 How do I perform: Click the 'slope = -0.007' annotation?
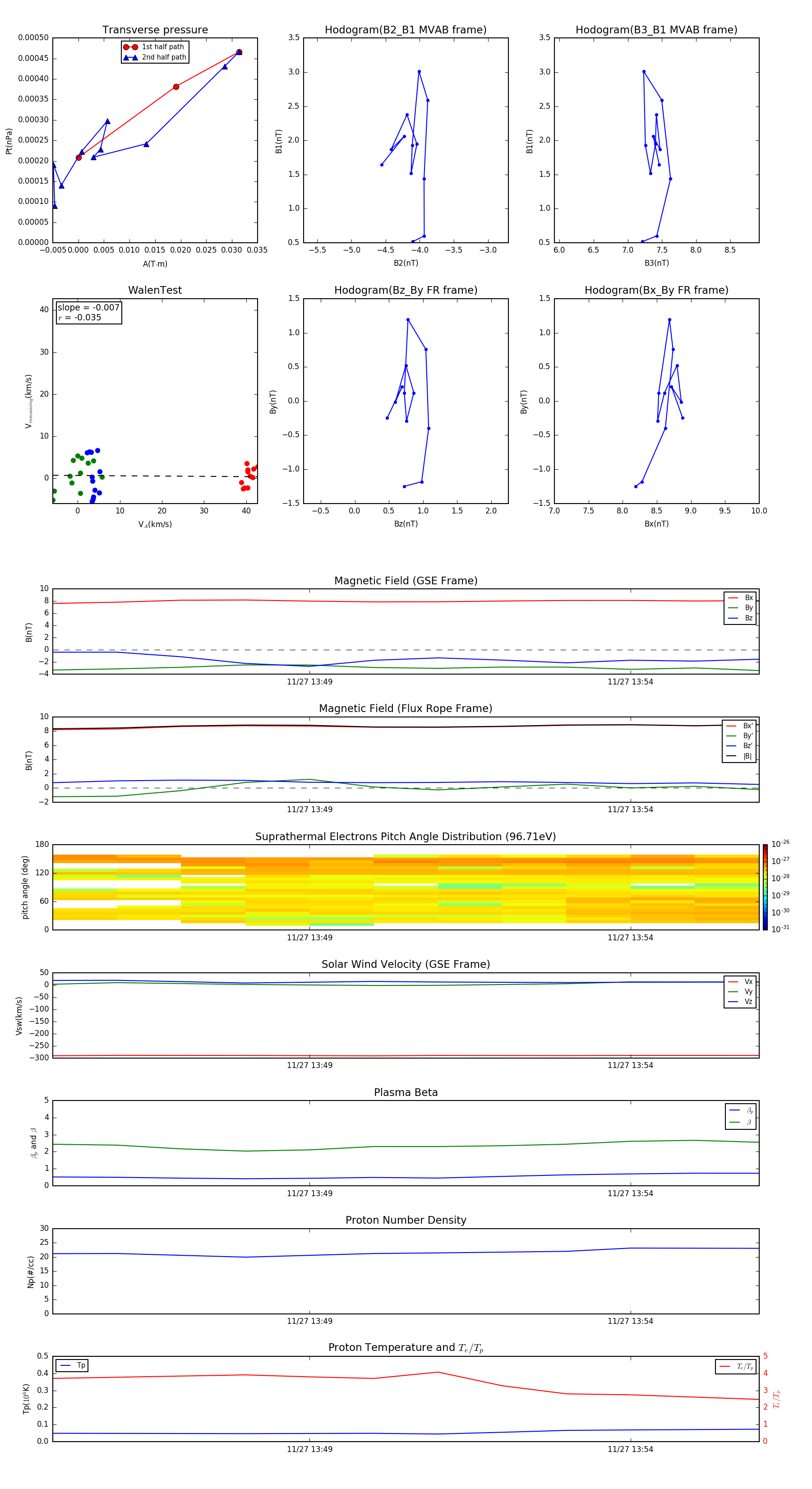point(88,308)
